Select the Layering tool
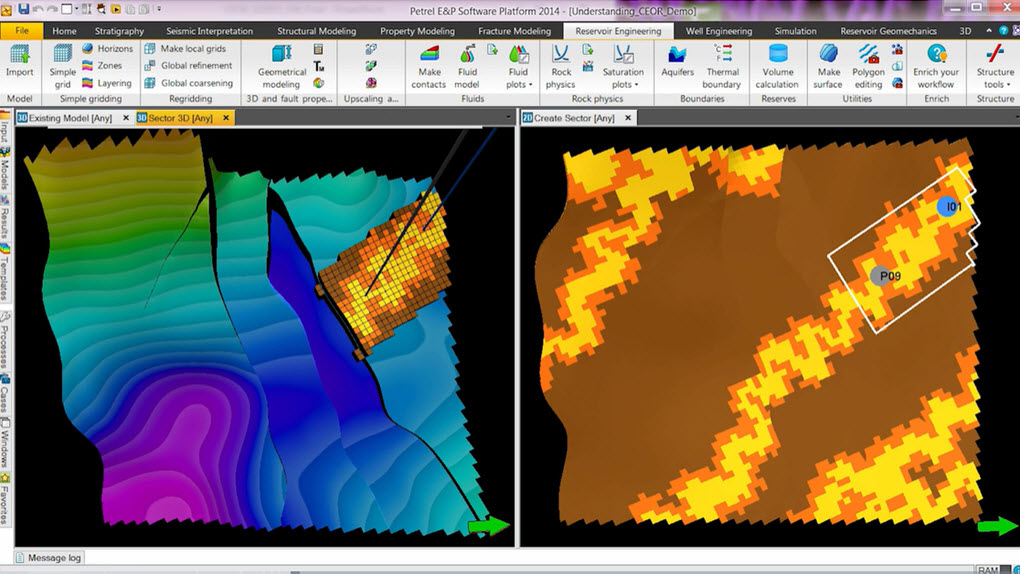The image size is (1020, 574). 107,83
